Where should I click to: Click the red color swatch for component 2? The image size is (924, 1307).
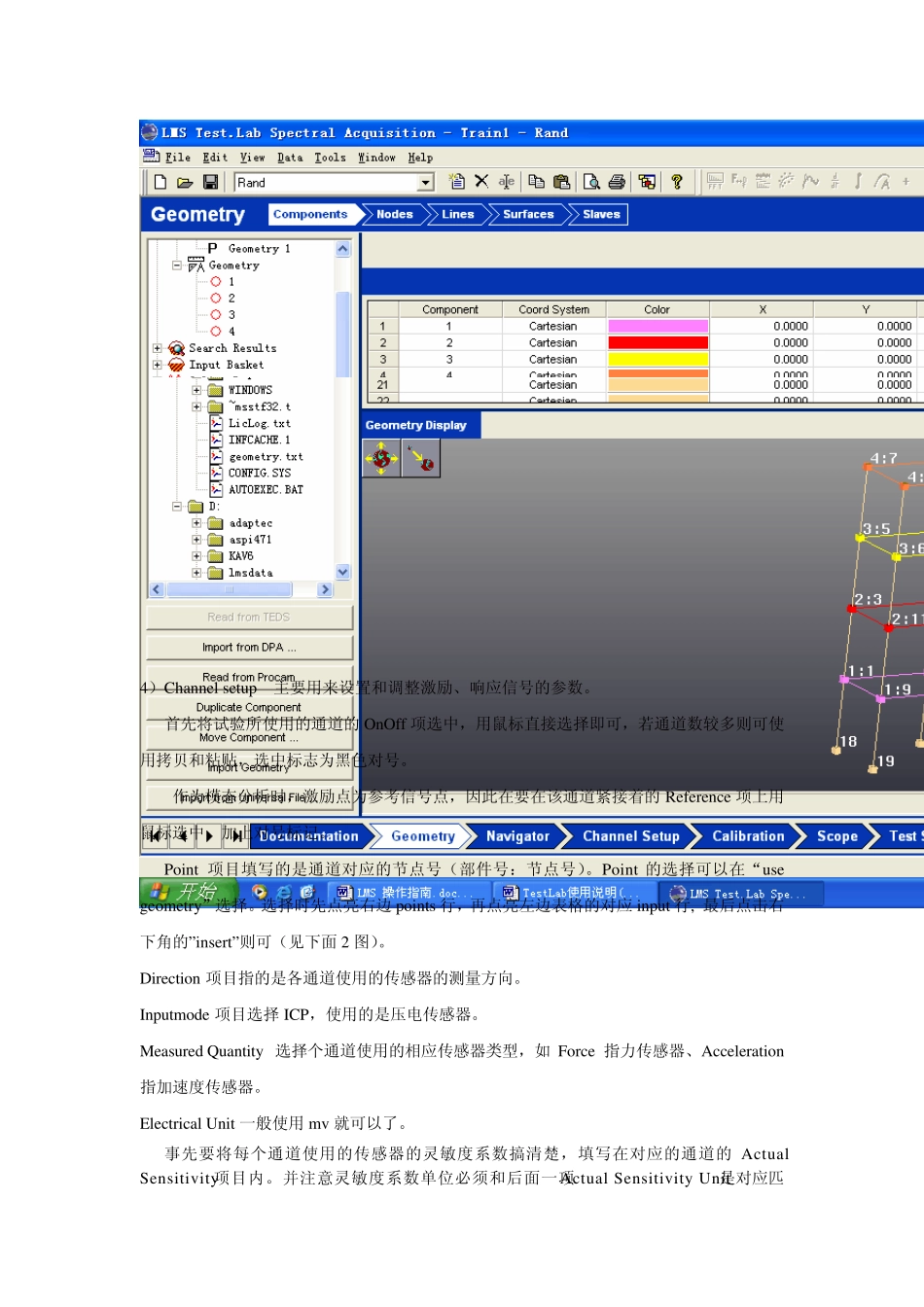[x=657, y=343]
